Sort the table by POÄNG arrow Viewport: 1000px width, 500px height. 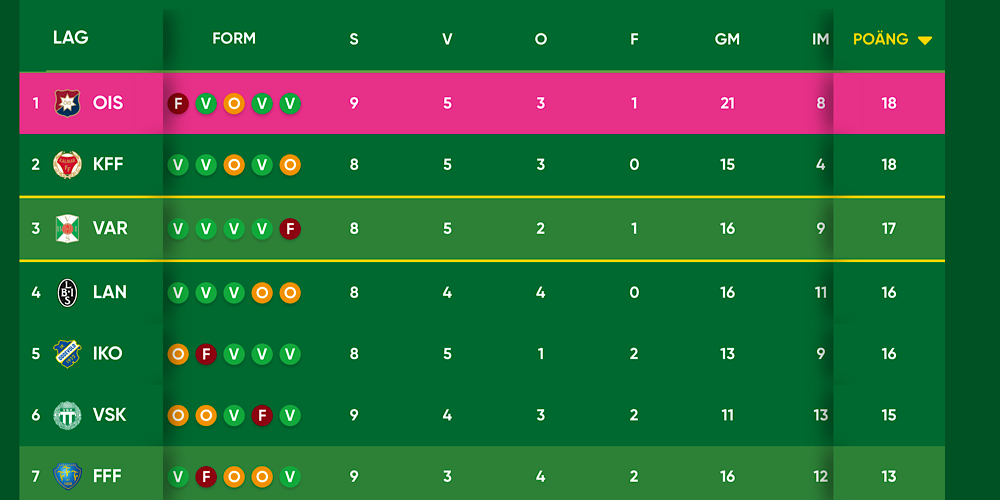pyautogui.click(x=925, y=40)
